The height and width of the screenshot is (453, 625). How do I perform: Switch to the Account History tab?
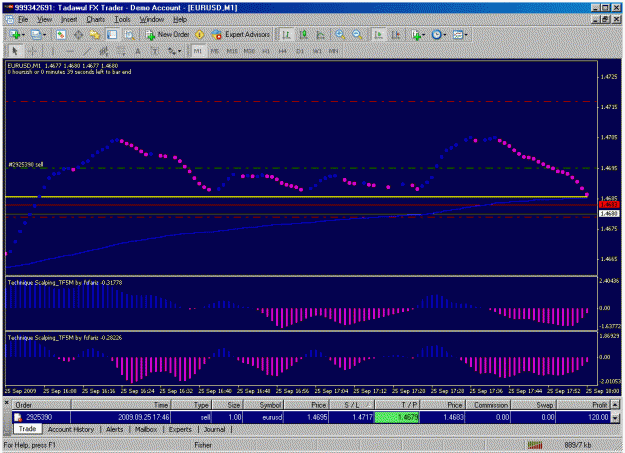71,429
